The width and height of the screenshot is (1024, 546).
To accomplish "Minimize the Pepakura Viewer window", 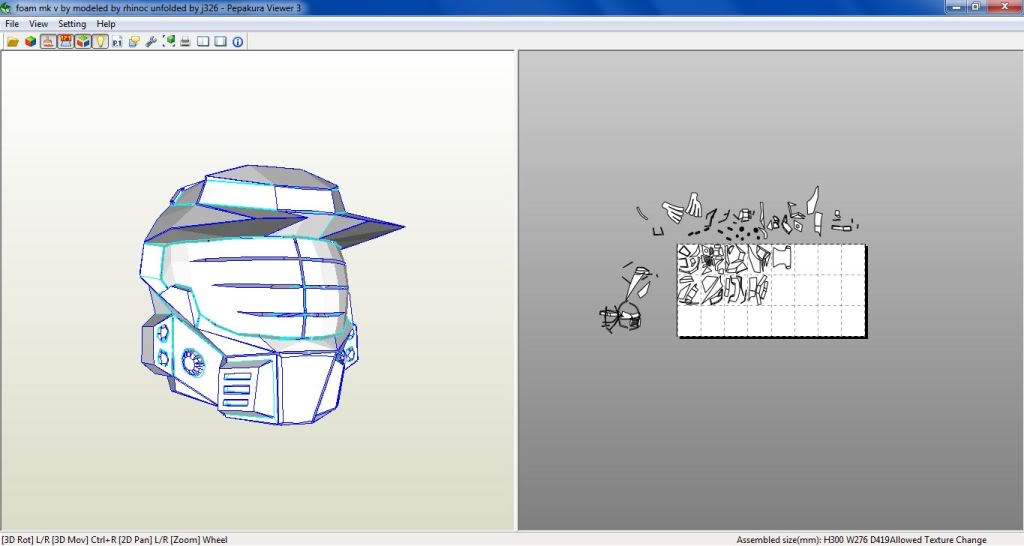I will 957,7.
